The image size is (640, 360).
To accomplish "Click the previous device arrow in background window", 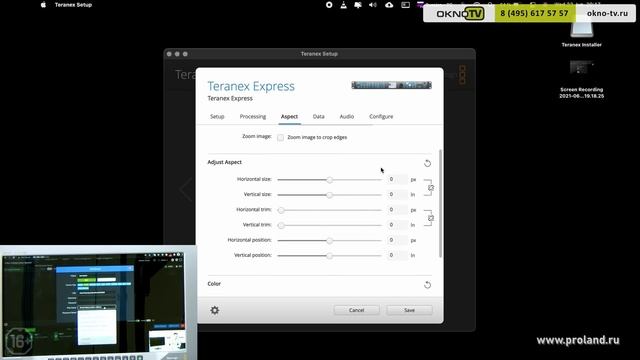I will tap(186, 189).
